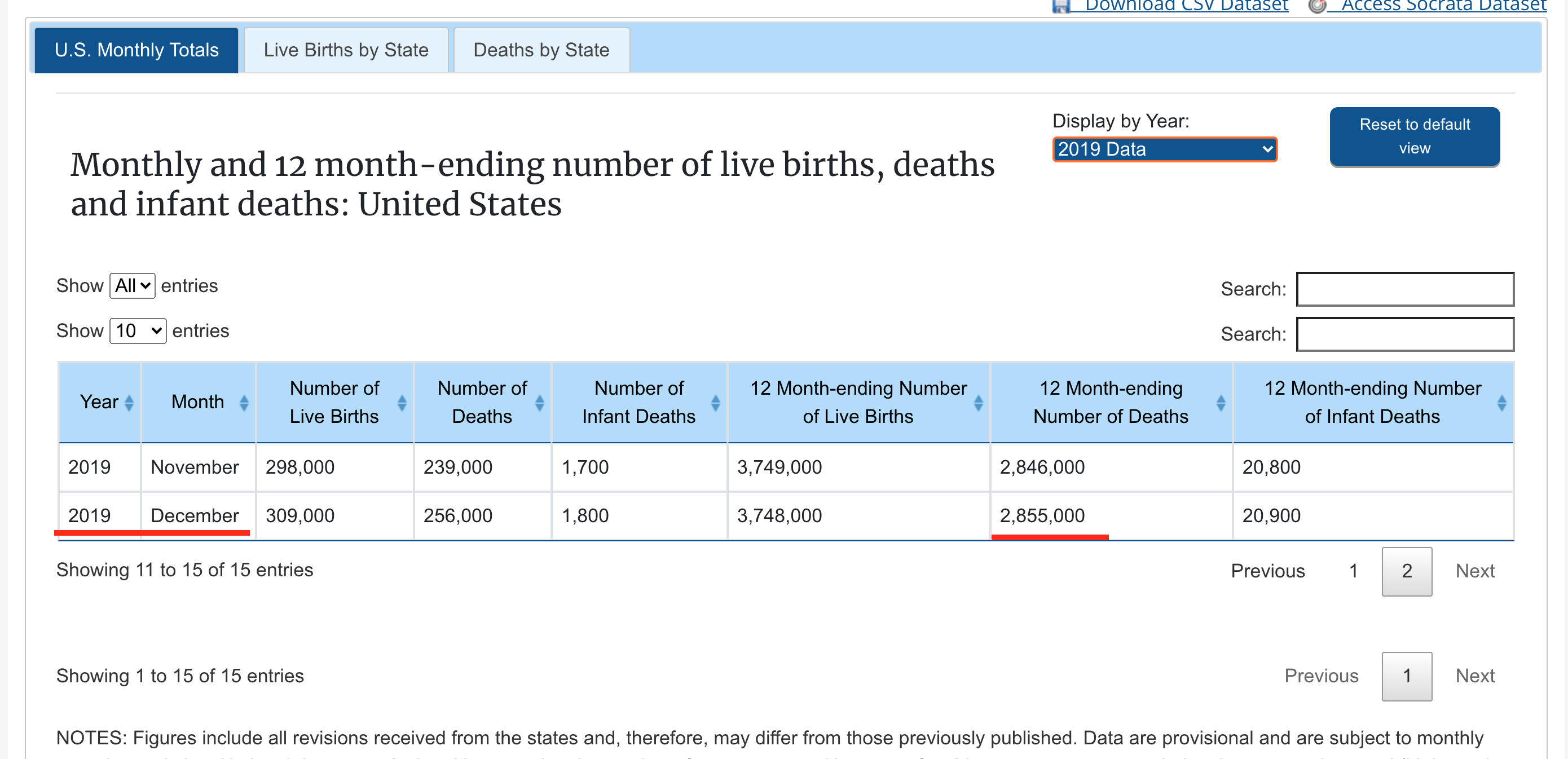The height and width of the screenshot is (759, 1568).
Task: Sort 12 Month-ending Infant Deaths column
Action: [x=1501, y=402]
